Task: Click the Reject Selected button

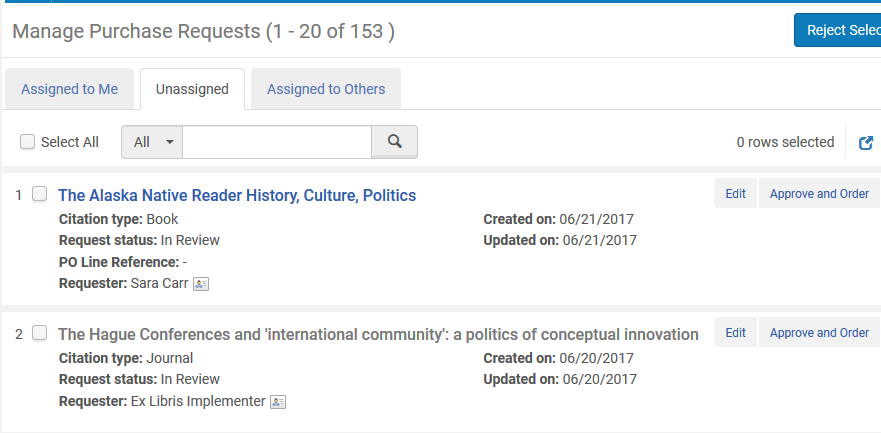Action: [838, 30]
